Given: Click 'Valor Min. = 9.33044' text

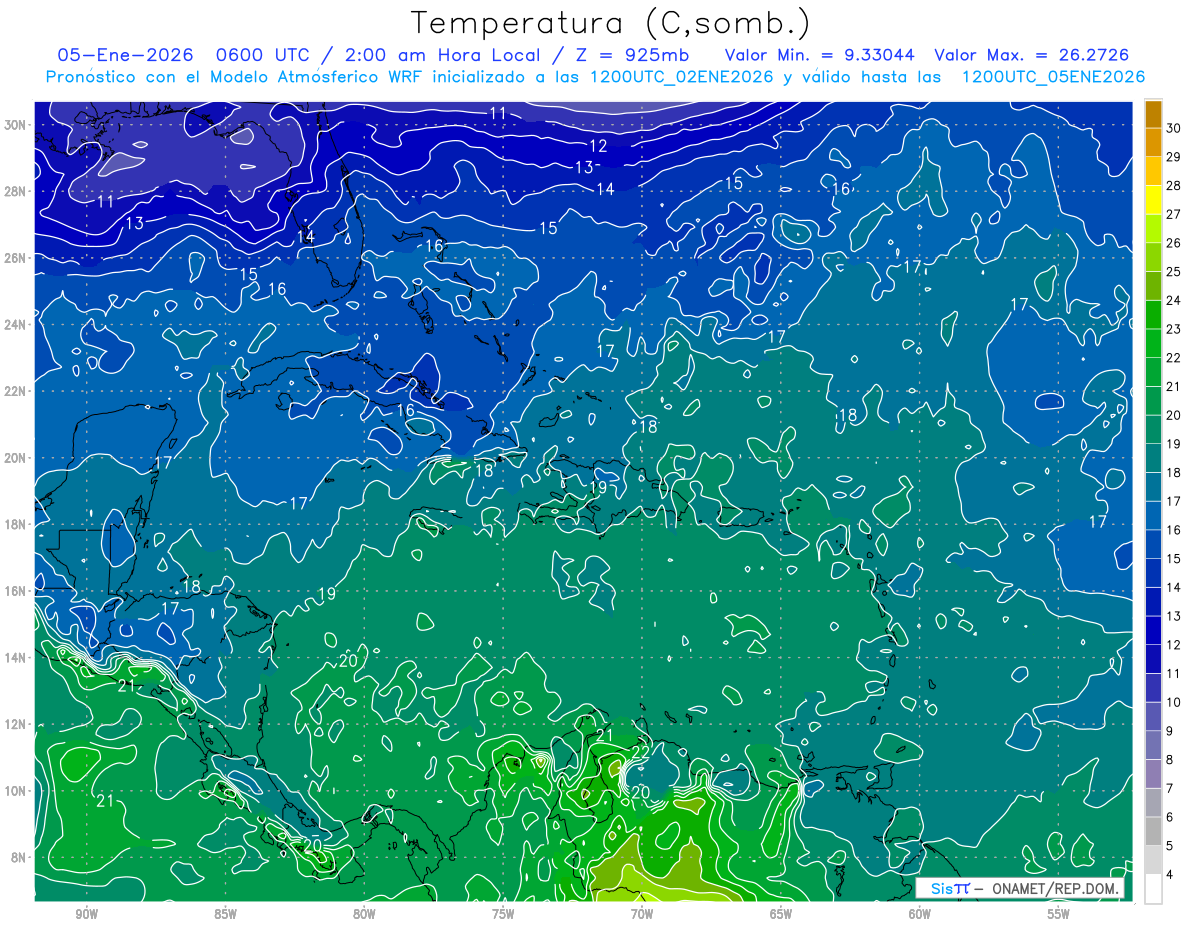Looking at the screenshot, I should pos(819,55).
